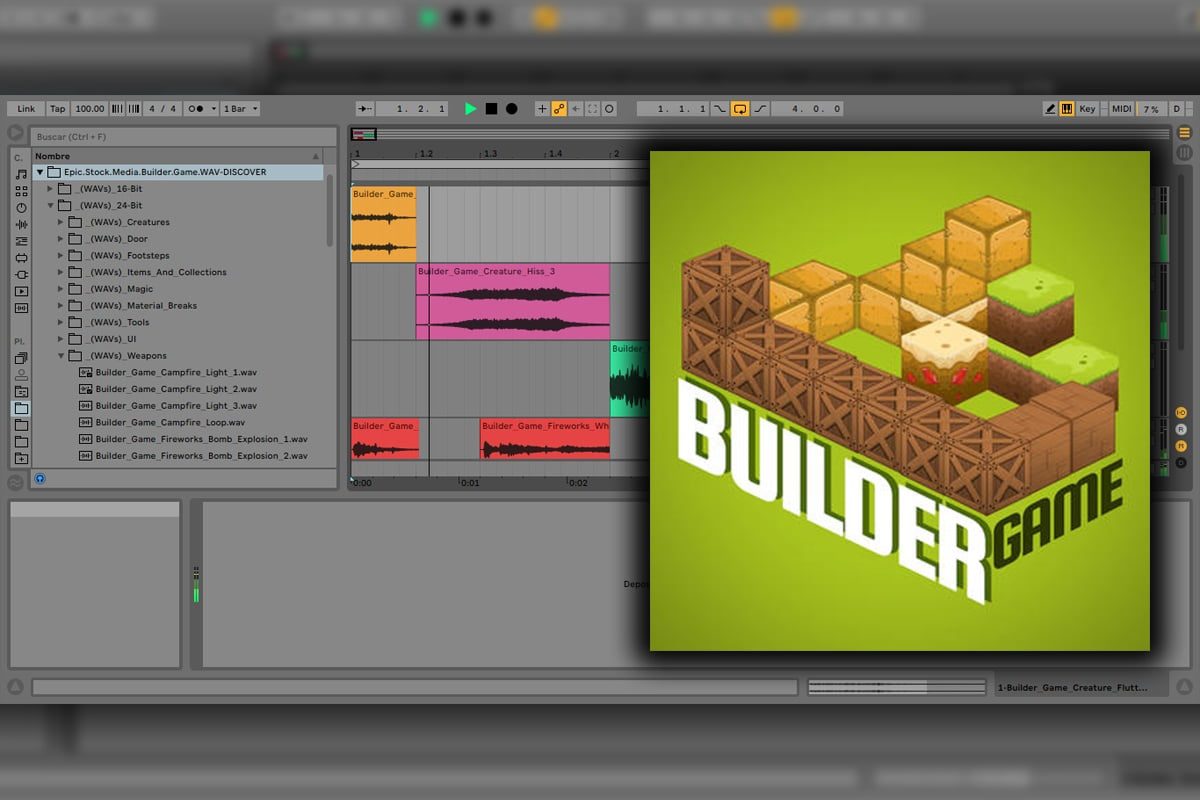The height and width of the screenshot is (800, 1200).
Task: Stop playback with the square Stop button
Action: (x=491, y=109)
